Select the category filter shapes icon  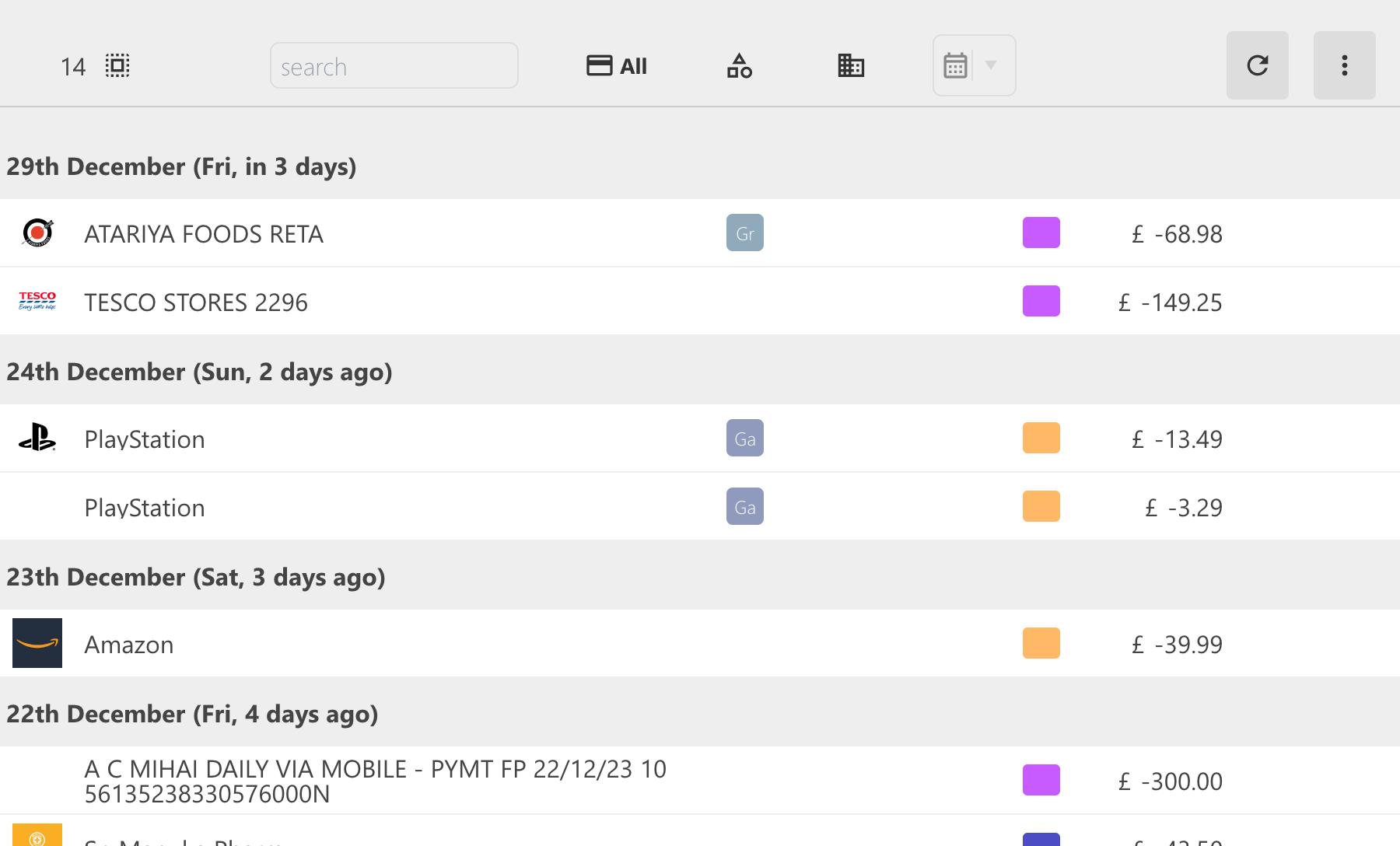click(x=738, y=65)
